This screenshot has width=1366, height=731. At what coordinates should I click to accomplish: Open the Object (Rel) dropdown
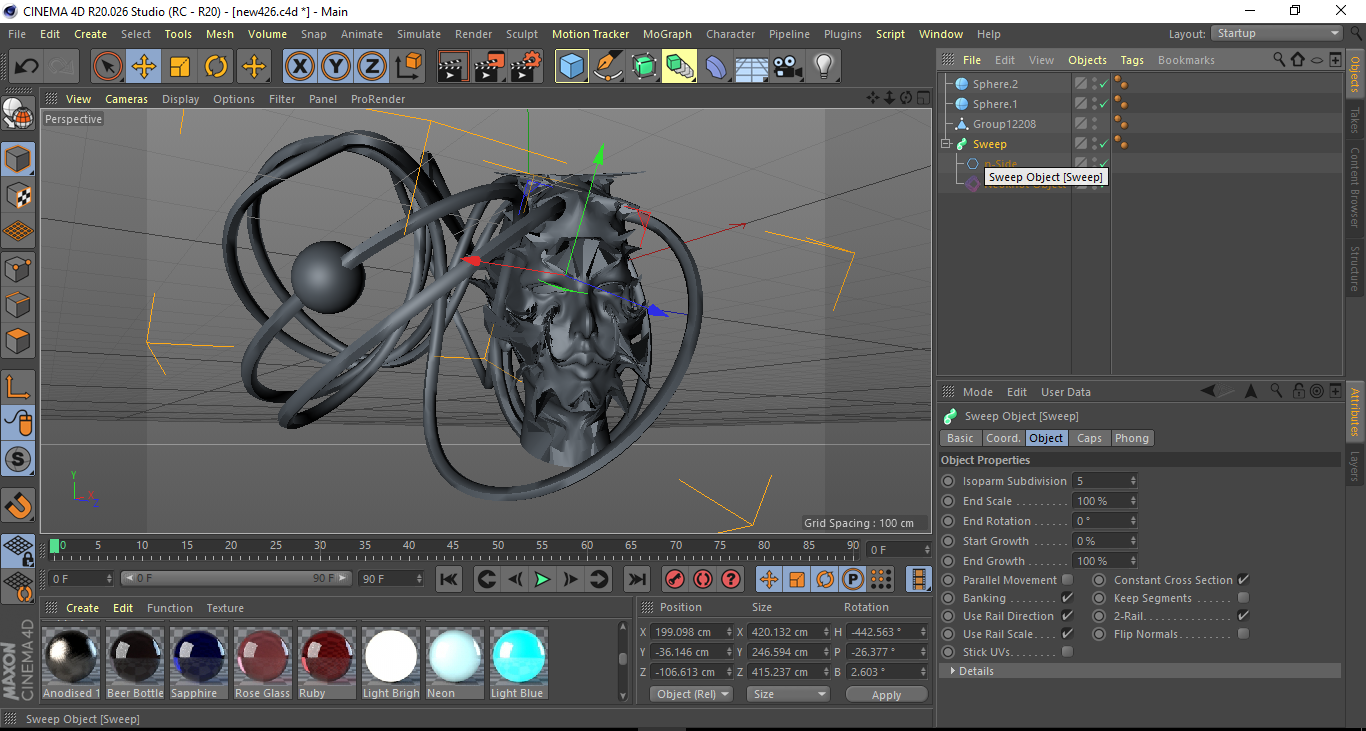coord(691,694)
